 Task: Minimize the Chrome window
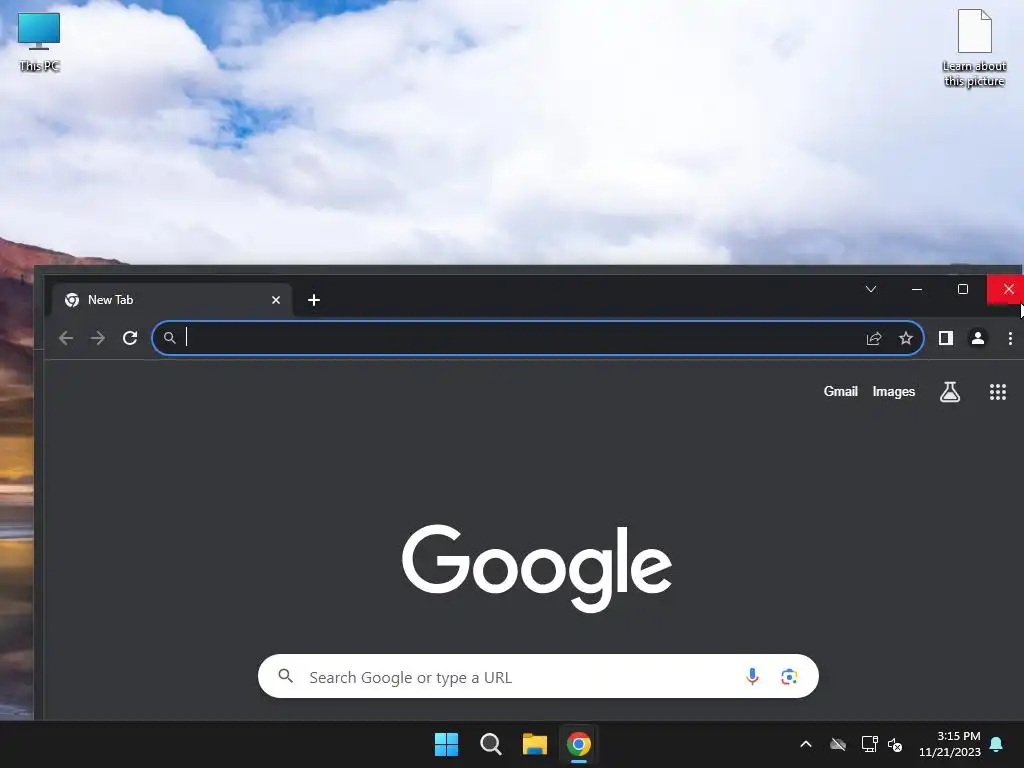917,289
